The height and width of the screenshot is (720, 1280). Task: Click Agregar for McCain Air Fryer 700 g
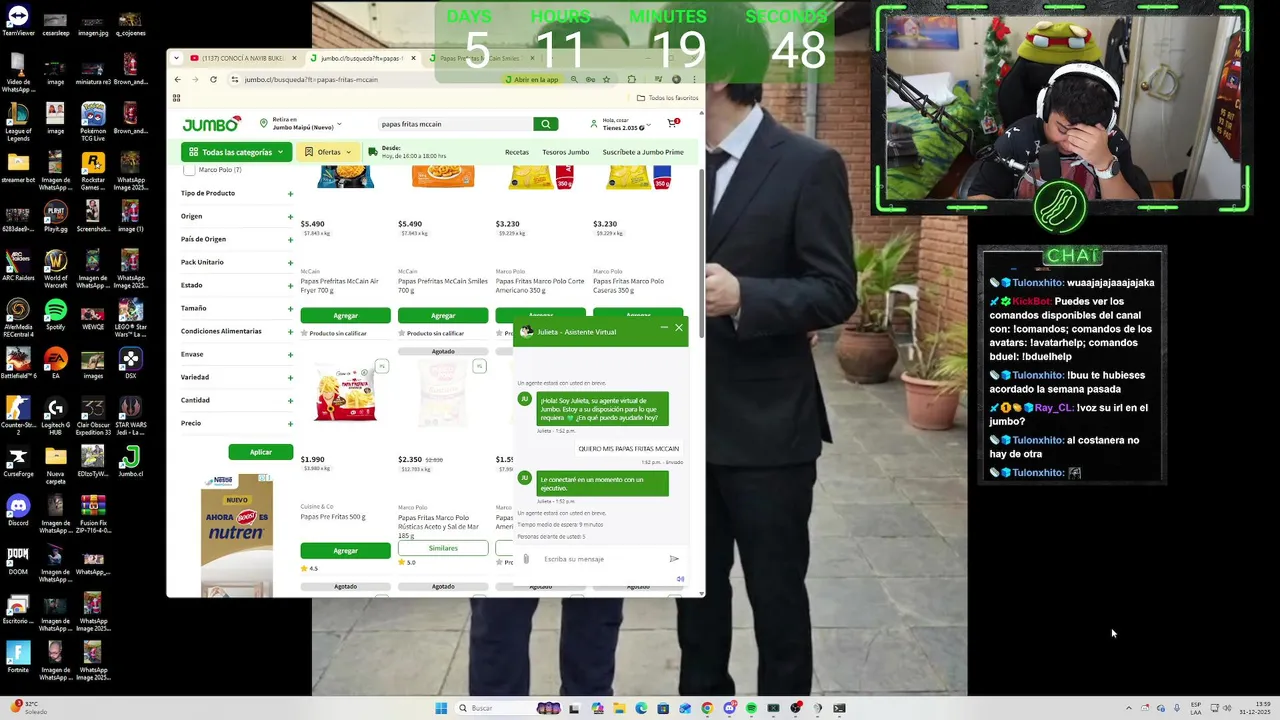[345, 315]
